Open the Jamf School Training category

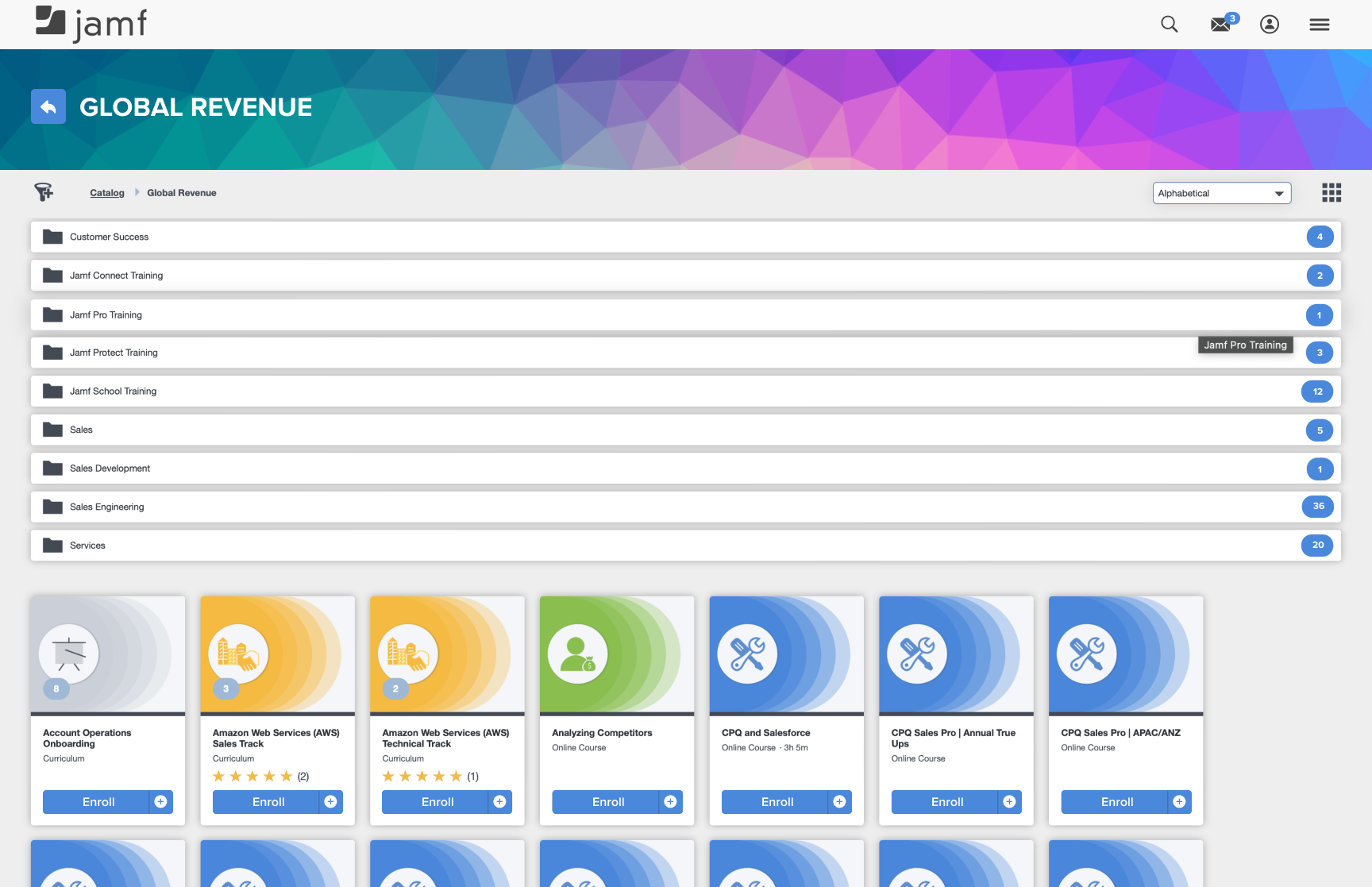686,391
